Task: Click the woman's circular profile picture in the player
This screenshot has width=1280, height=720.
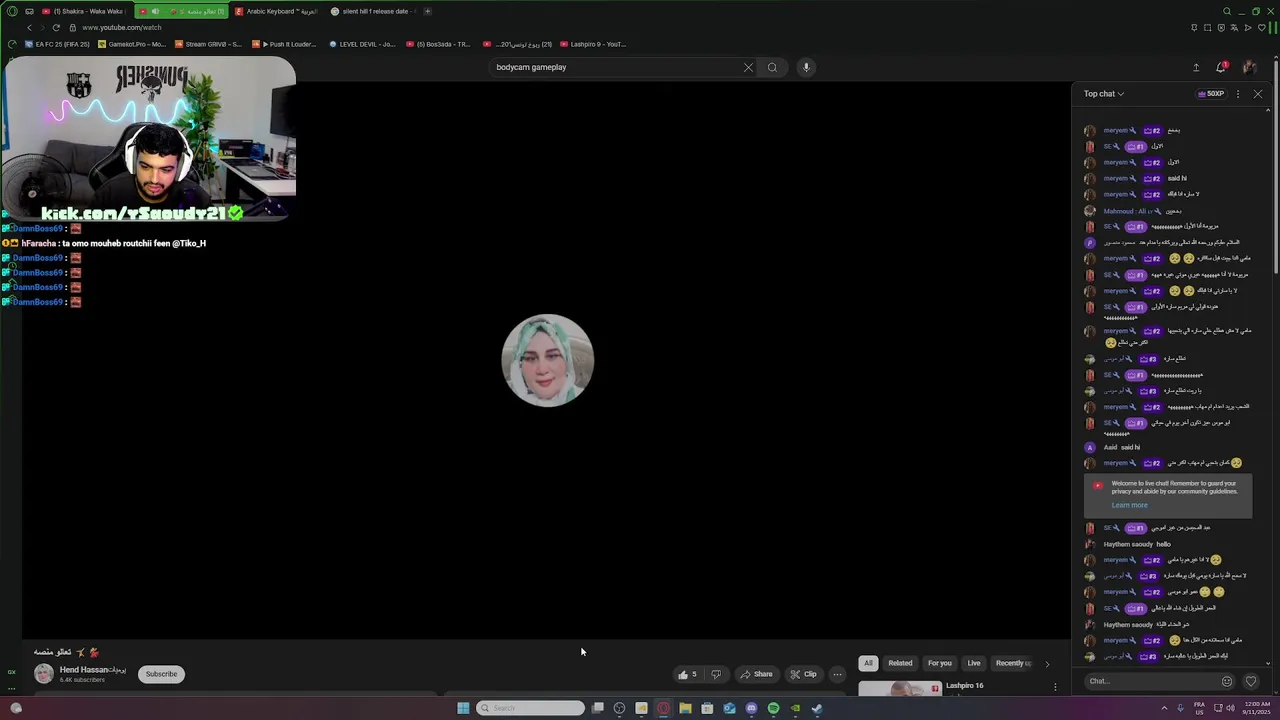Action: tap(547, 360)
